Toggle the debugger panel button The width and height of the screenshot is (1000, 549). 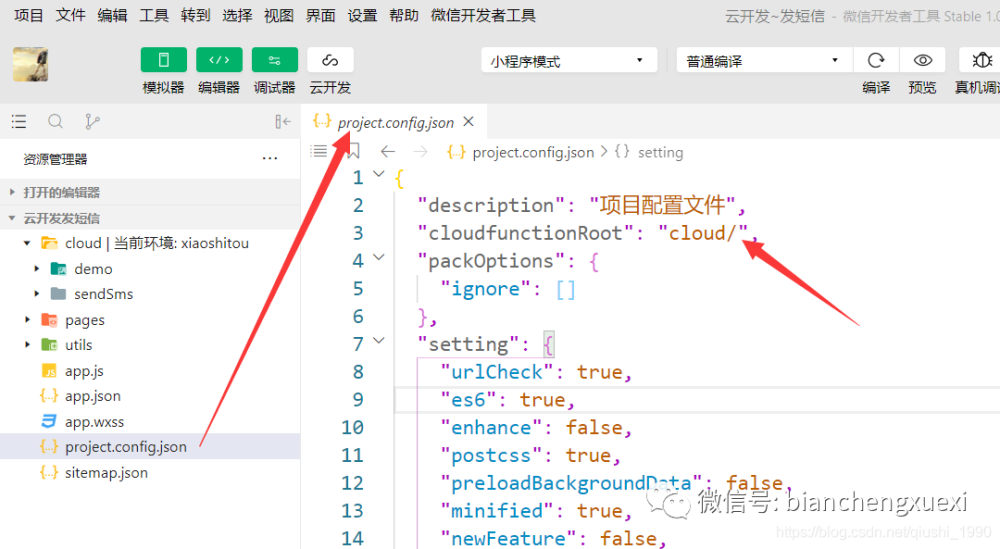[274, 60]
